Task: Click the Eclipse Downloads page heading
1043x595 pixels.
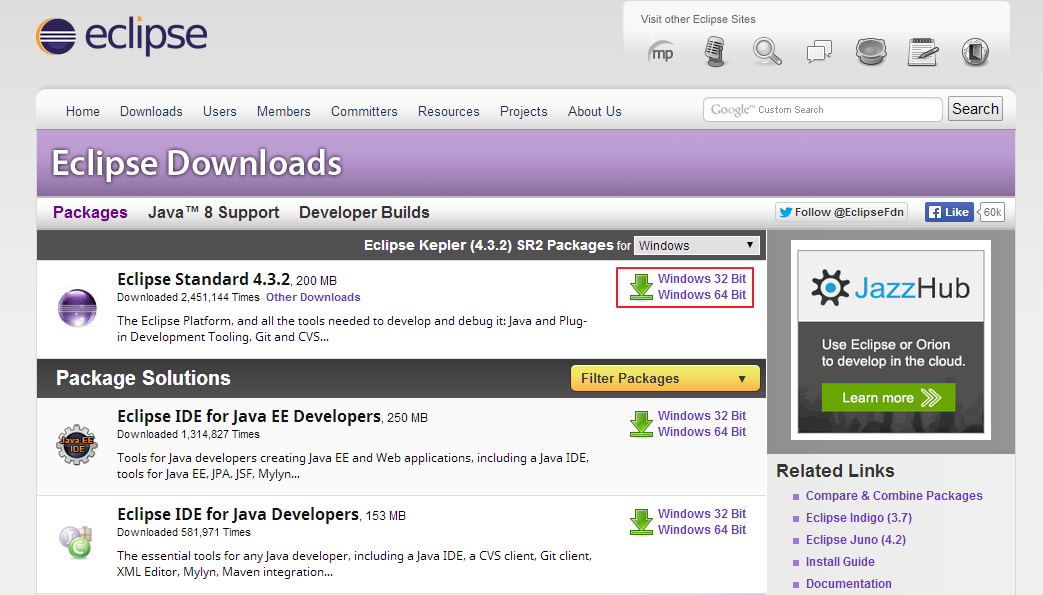Action: coord(197,164)
